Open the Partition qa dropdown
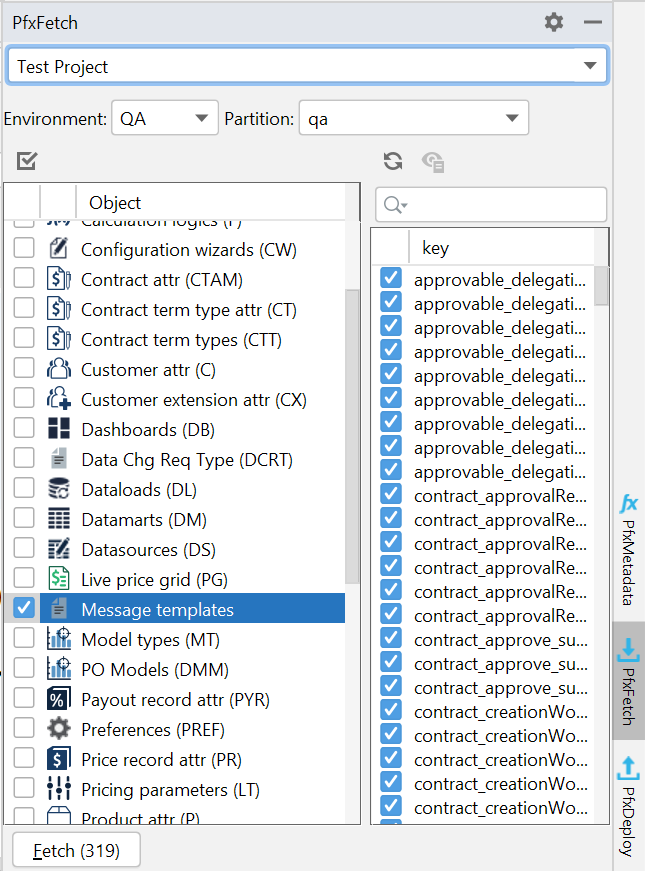The width and height of the screenshot is (645, 871). [414, 118]
